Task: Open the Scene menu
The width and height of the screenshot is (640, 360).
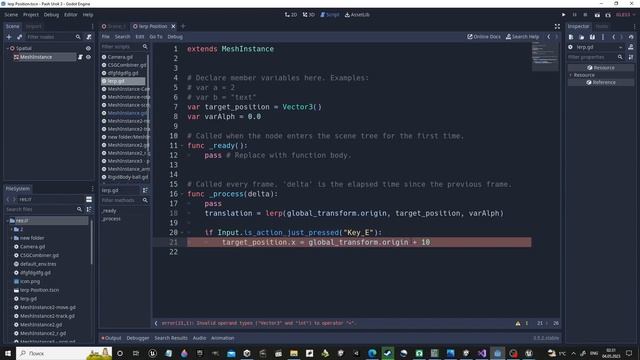Action: pyautogui.click(x=11, y=15)
